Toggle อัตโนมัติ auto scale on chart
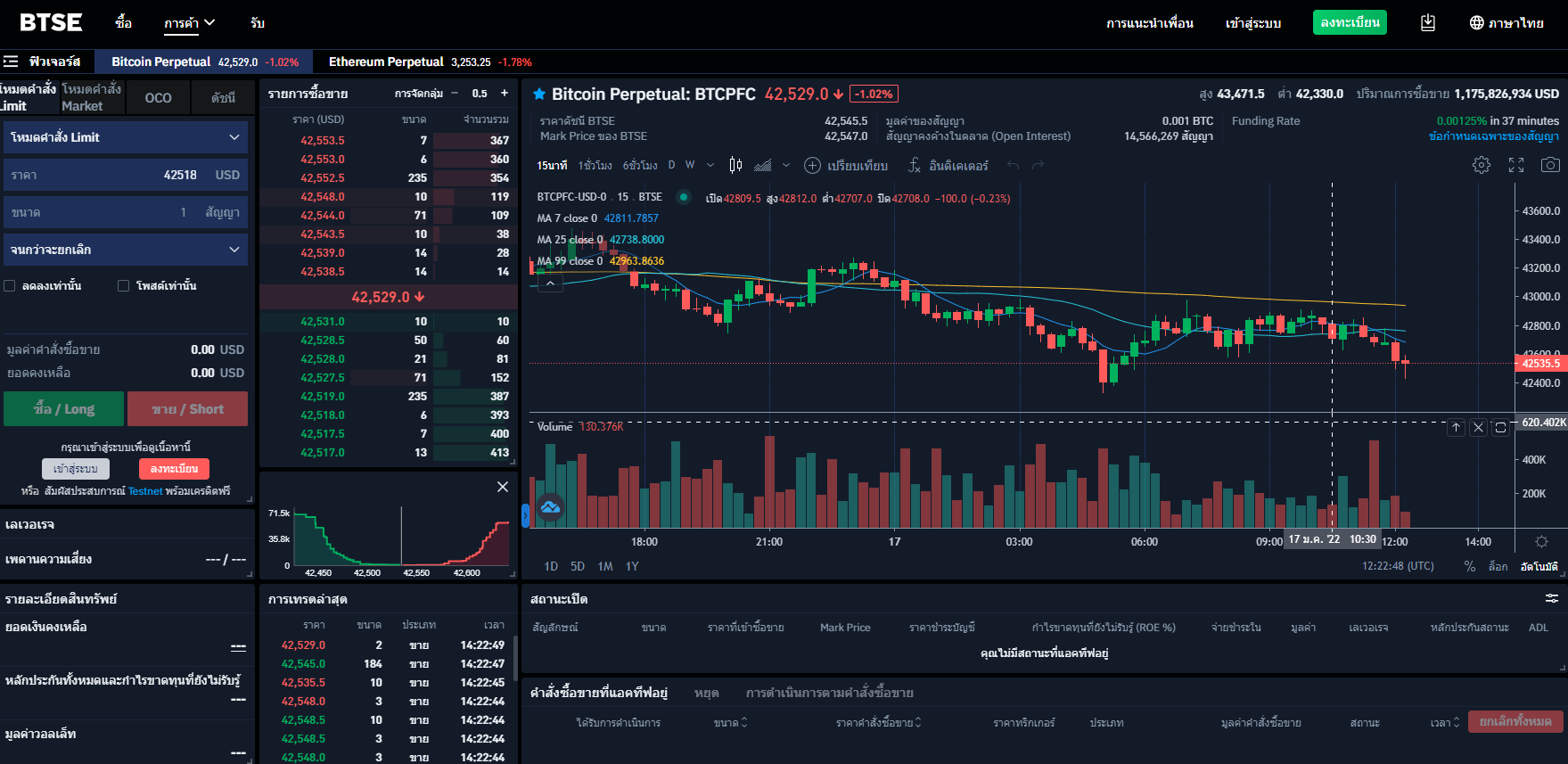The height and width of the screenshot is (764, 1568). pyautogui.click(x=1539, y=566)
